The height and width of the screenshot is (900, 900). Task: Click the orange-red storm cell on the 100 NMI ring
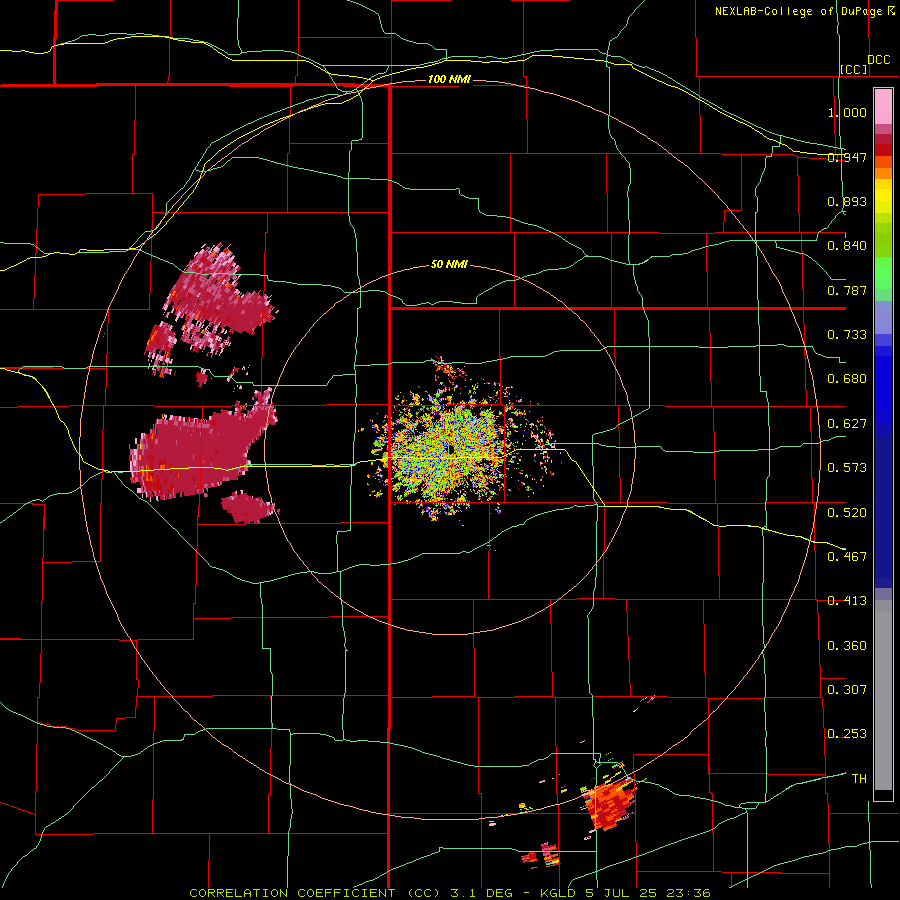610,803
